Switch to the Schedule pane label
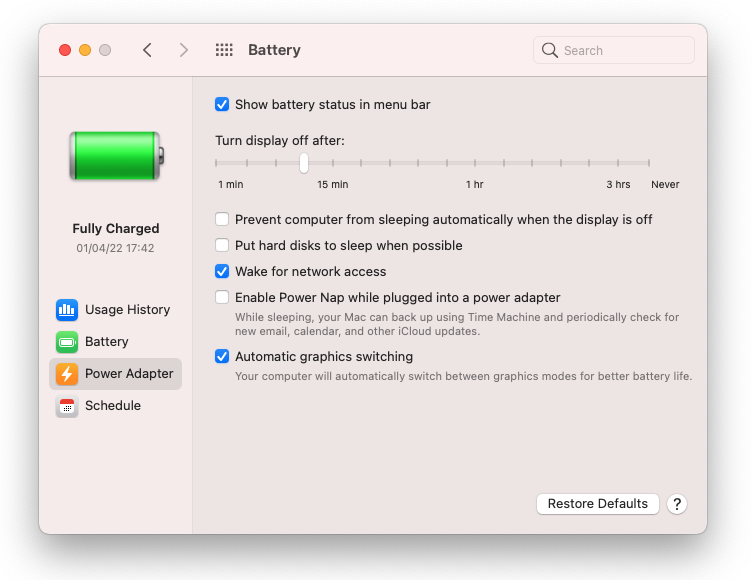Viewport: 752px width, 580px height. tap(112, 406)
